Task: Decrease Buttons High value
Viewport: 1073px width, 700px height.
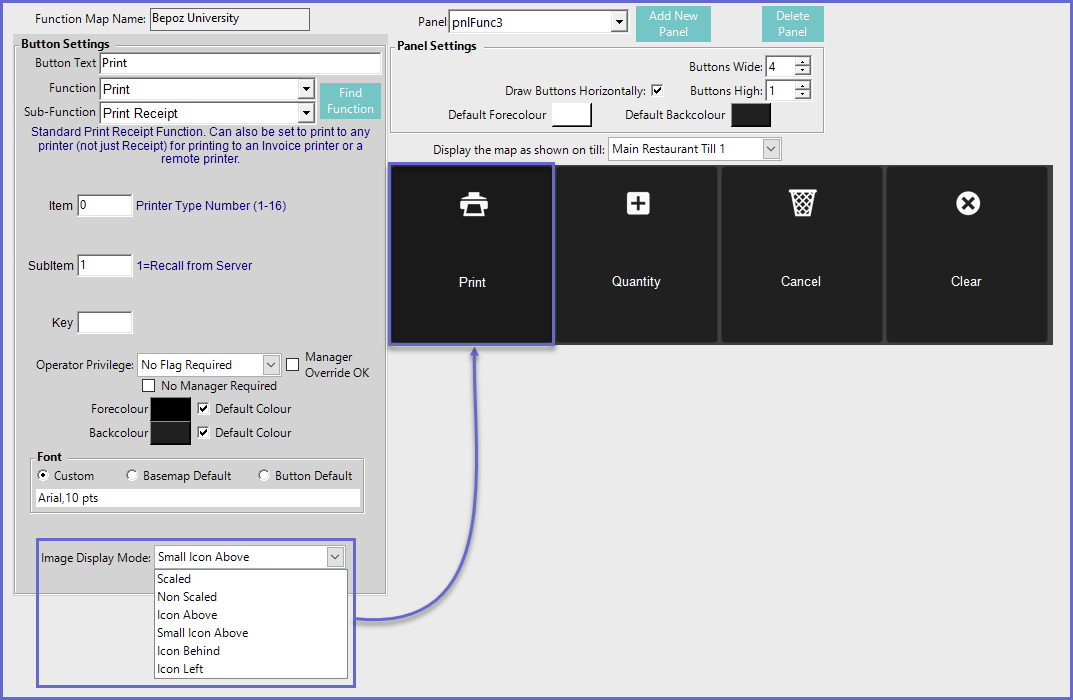Action: pyautogui.click(x=803, y=94)
